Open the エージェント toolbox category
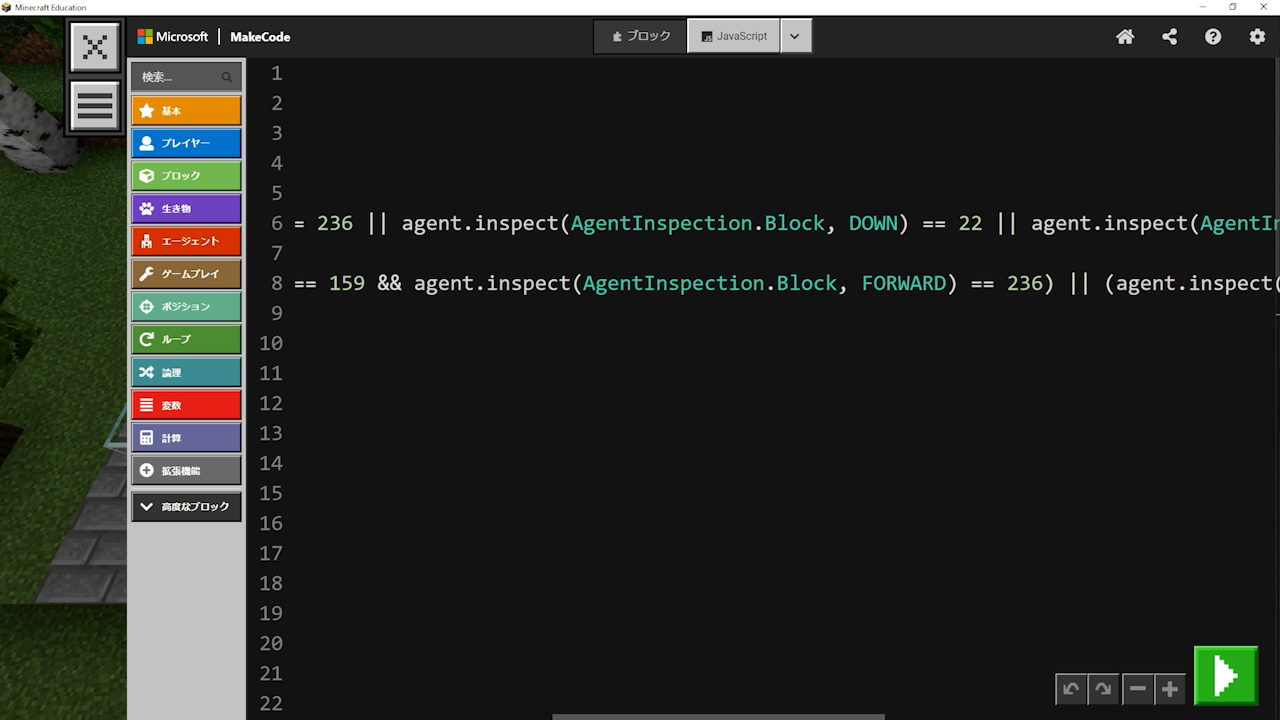Screen dimensions: 1280x720 (x=186, y=241)
